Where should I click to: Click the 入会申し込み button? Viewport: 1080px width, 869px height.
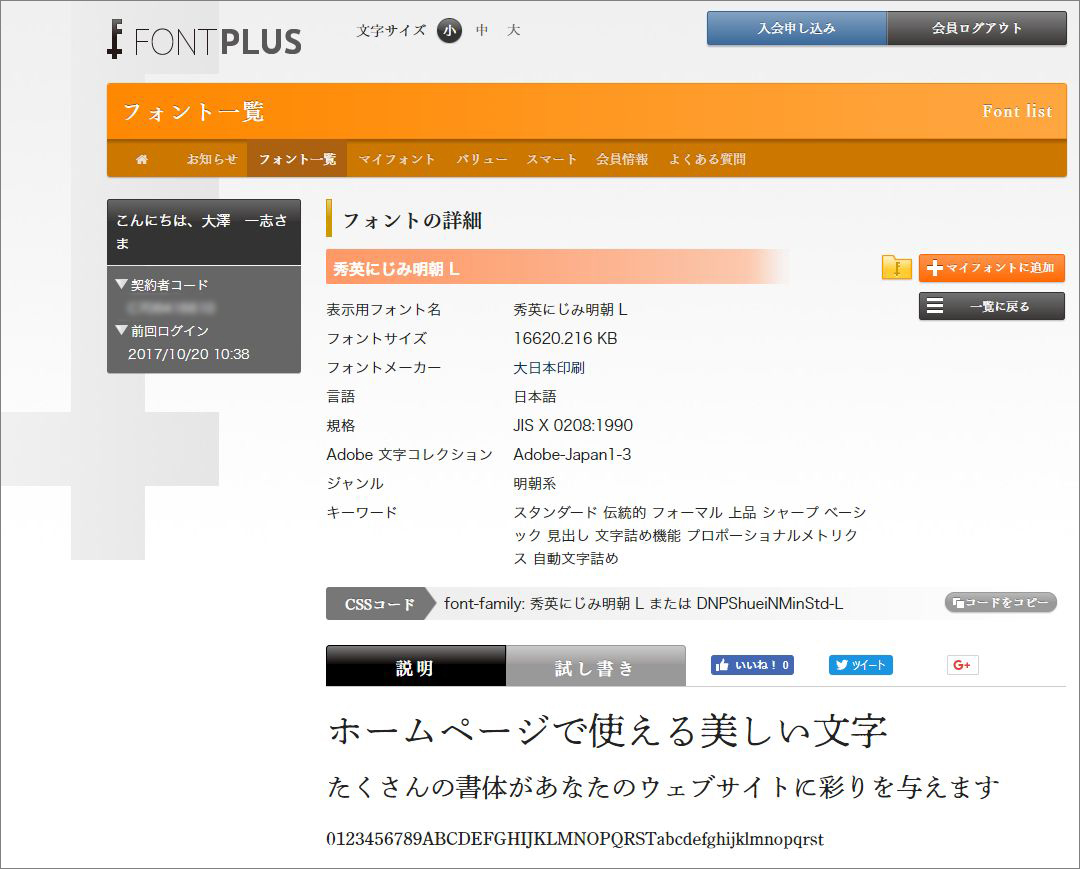pyautogui.click(x=797, y=28)
